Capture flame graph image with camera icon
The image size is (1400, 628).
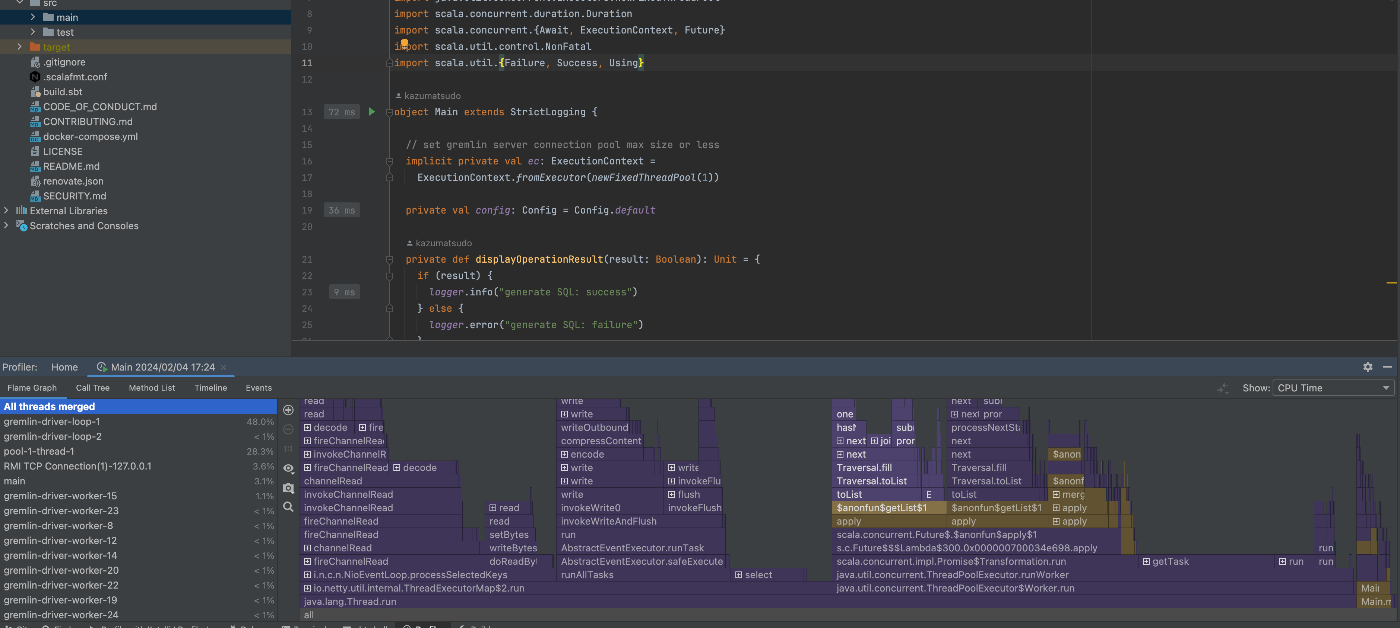(289, 488)
